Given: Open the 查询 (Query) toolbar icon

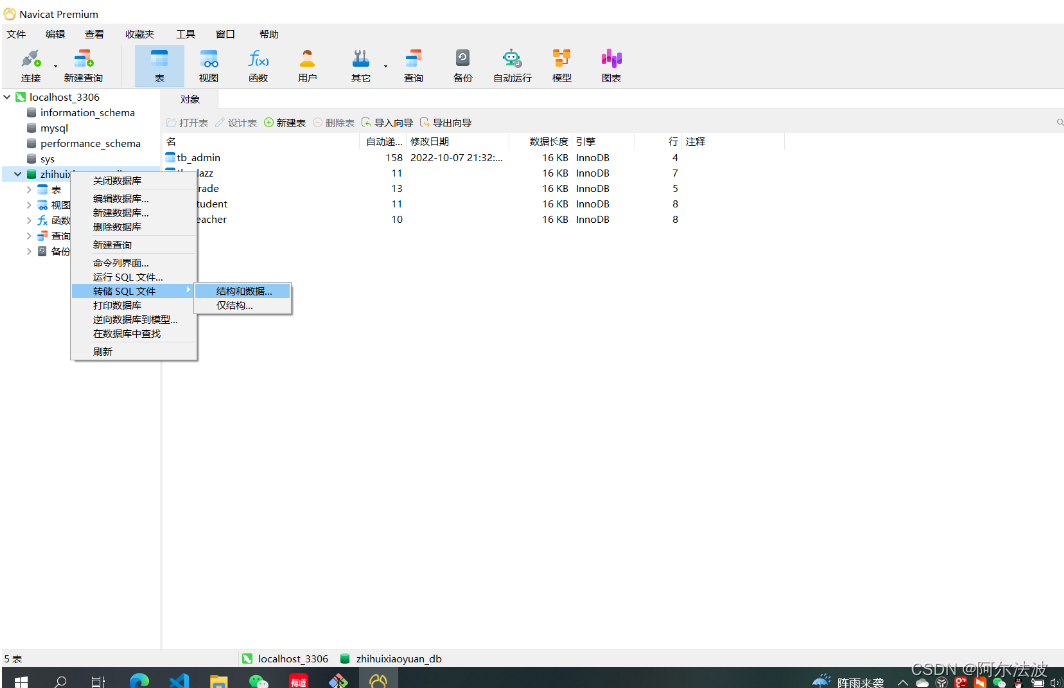Looking at the screenshot, I should [x=414, y=66].
